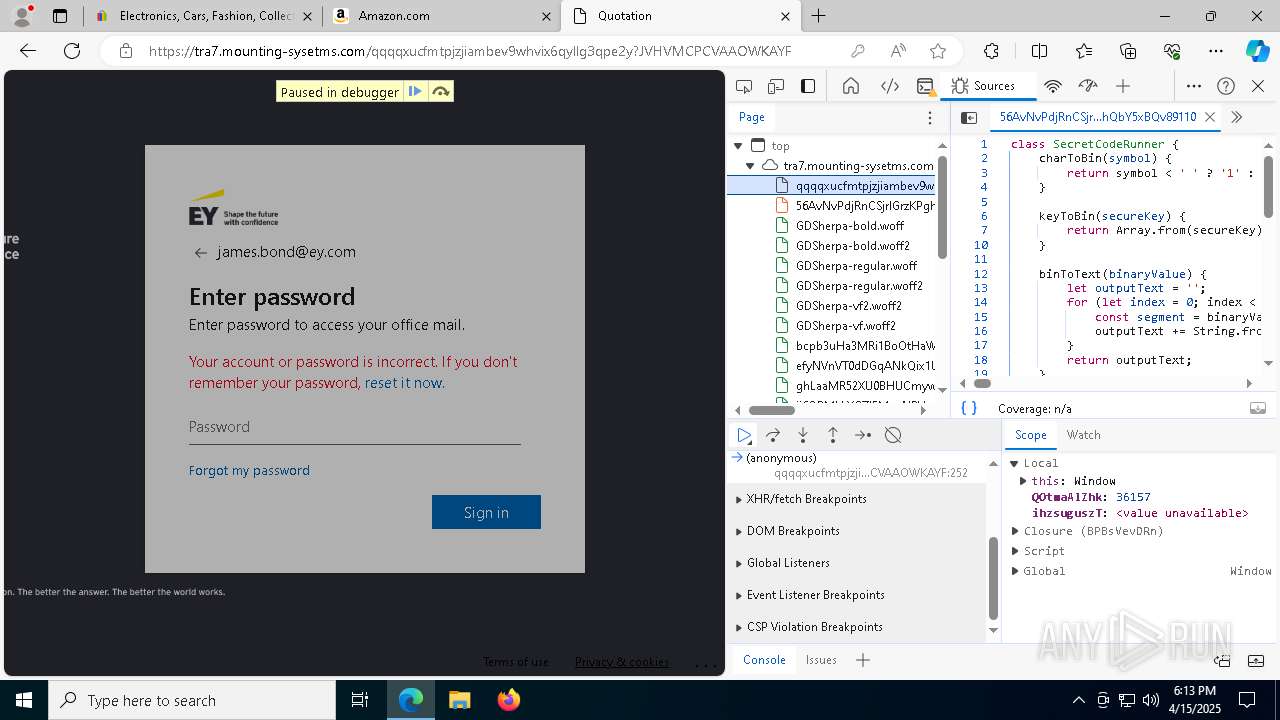1280x720 pixels.
Task: Toggle device emulation icon in DevTools
Action: (776, 86)
